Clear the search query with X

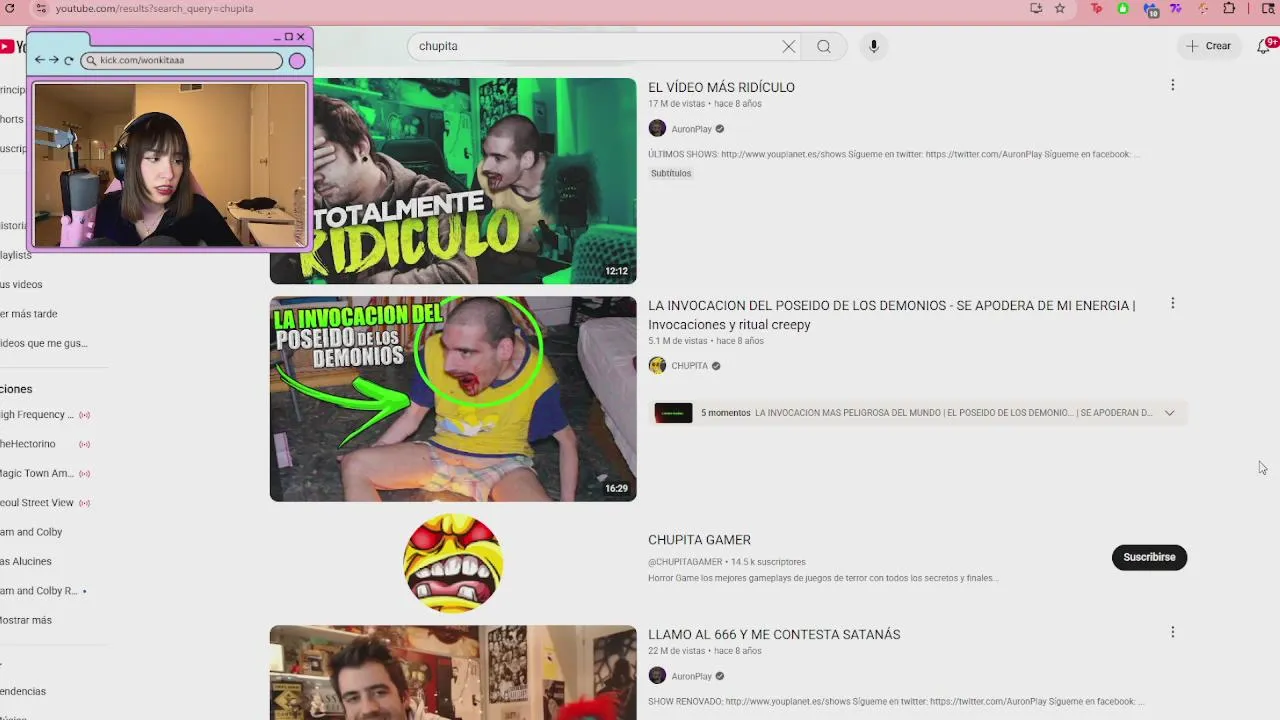789,46
